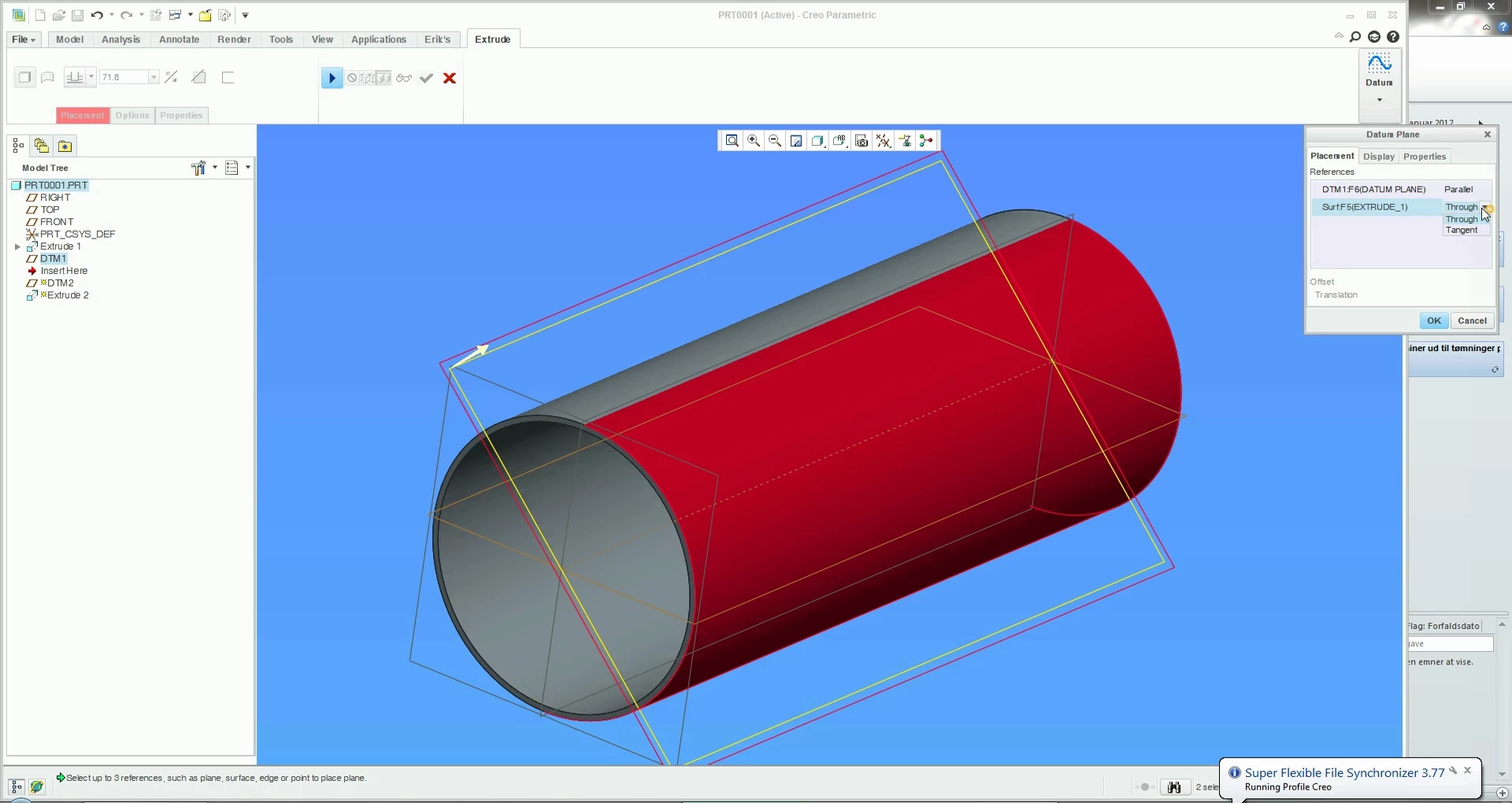This screenshot has width=1512, height=803.
Task: Expand the Datum group dropdown
Action: [x=1379, y=100]
